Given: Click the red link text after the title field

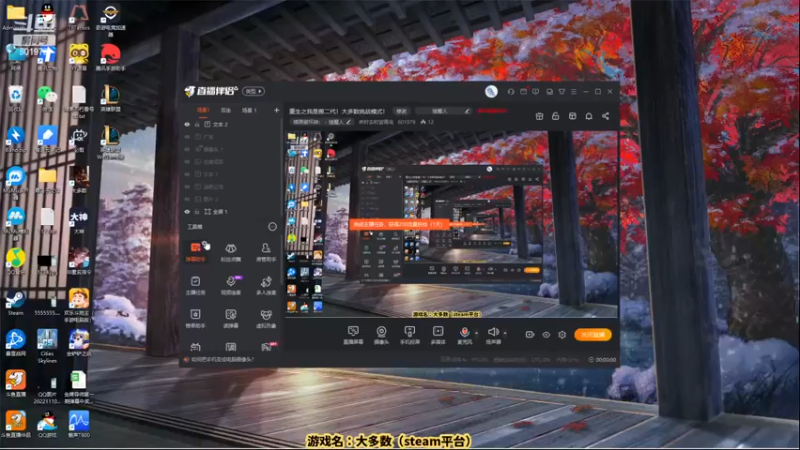Looking at the screenshot, I should pos(492,111).
